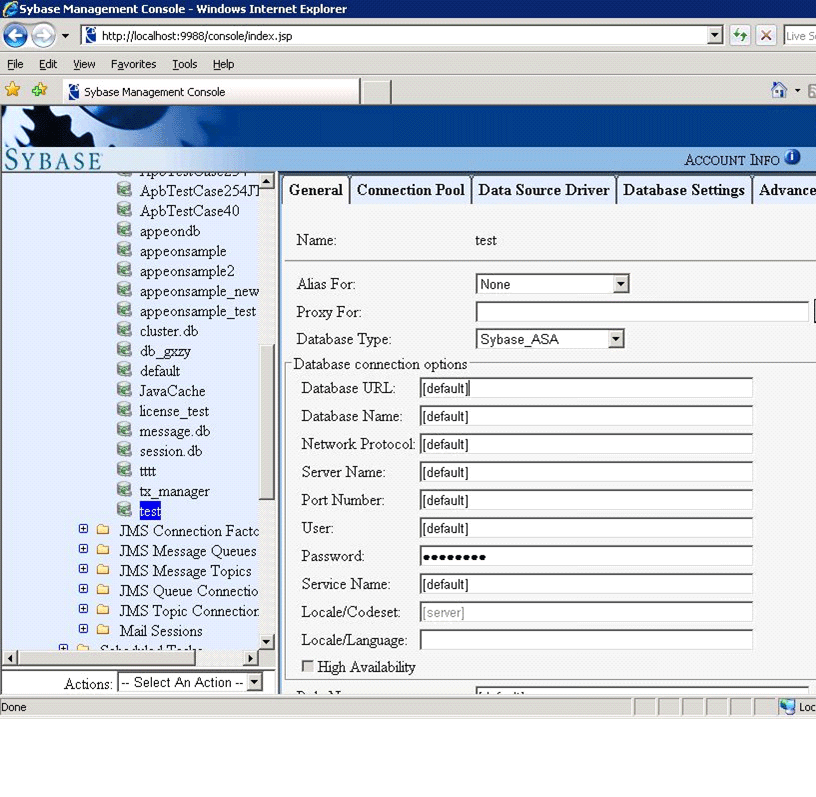Expand the JMS Message Topics node
Image resolution: width=816 pixels, height=797 pixels.
tap(83, 568)
